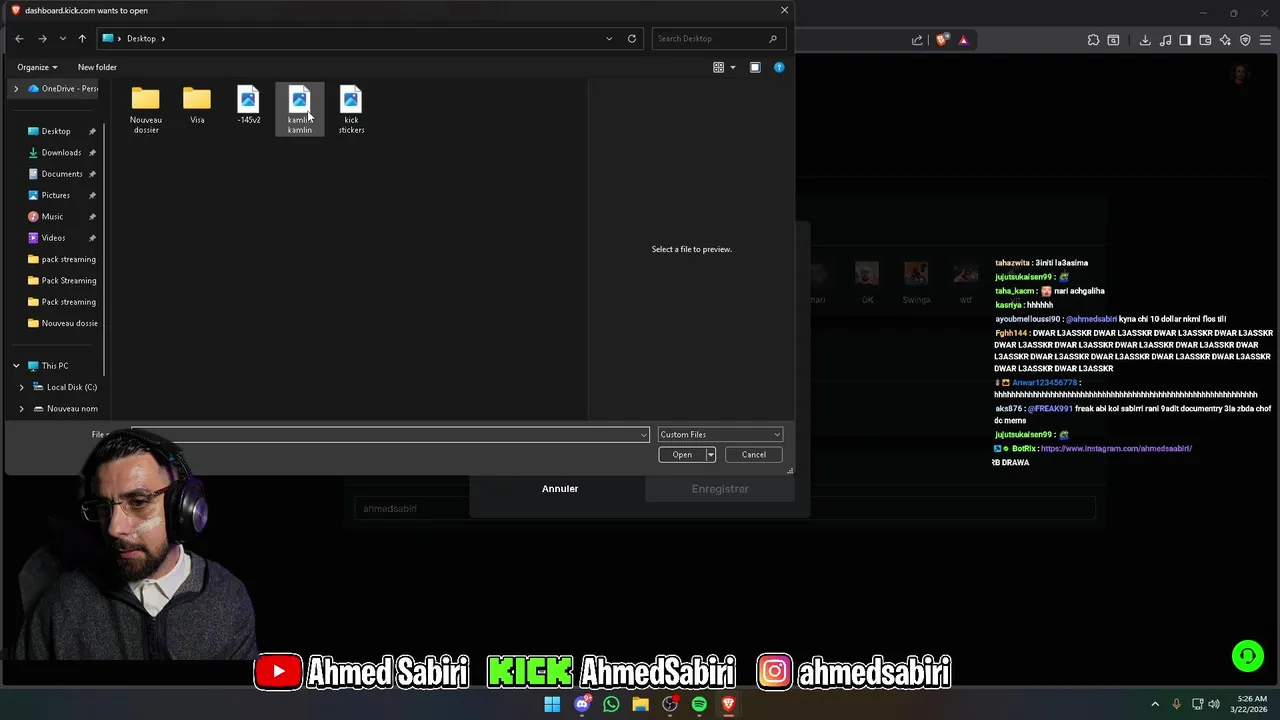Open file dialog help
Viewport: 1280px width, 720px height.
pos(779,67)
